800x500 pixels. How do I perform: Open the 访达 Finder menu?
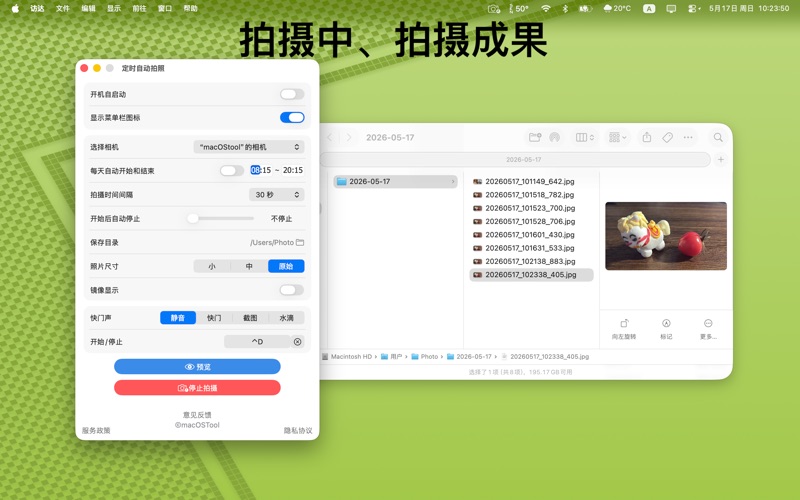(x=37, y=8)
